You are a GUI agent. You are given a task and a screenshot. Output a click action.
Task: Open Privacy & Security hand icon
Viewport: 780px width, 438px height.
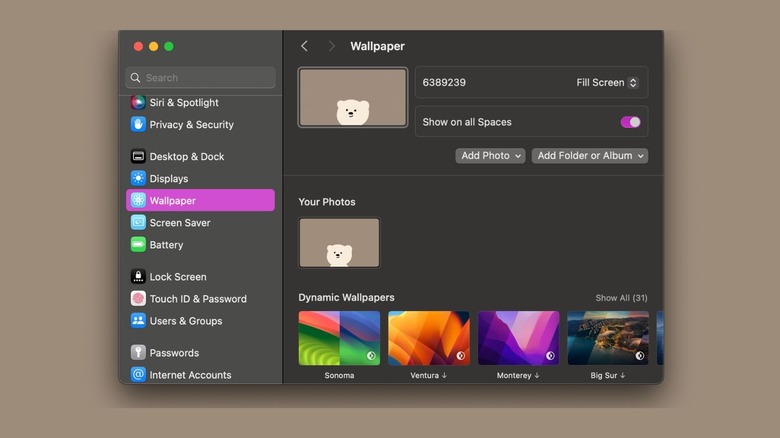click(138, 124)
